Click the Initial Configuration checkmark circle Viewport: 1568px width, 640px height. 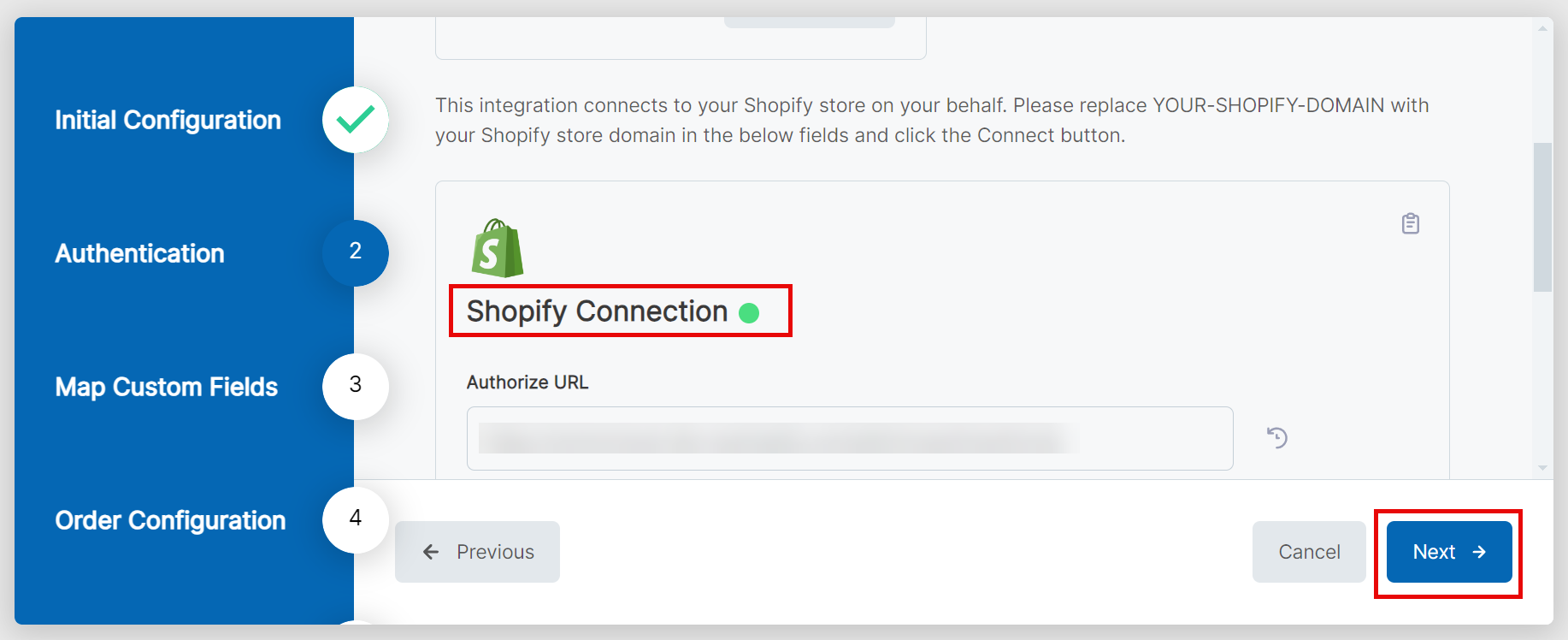356,120
